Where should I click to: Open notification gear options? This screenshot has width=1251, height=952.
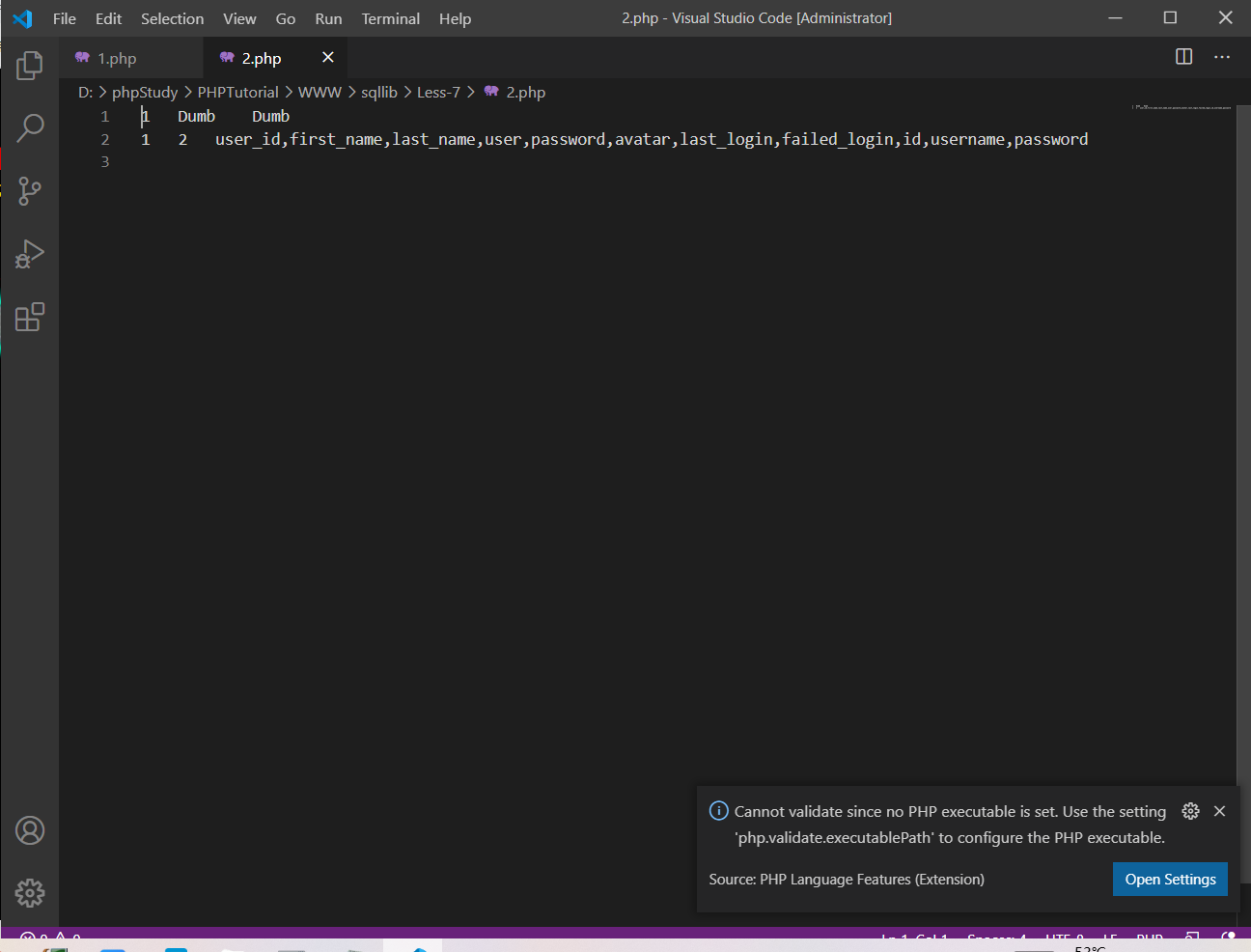pos(1190,811)
